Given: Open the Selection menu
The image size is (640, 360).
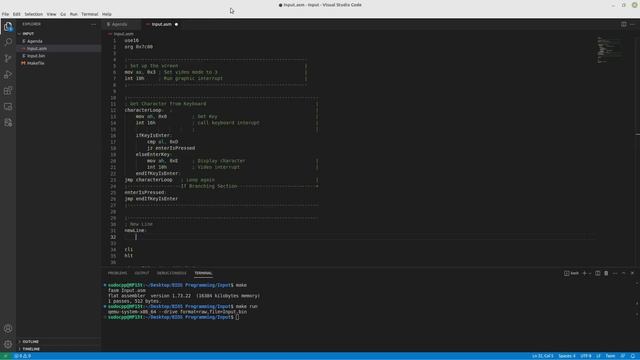Looking at the screenshot, I should pos(33,14).
